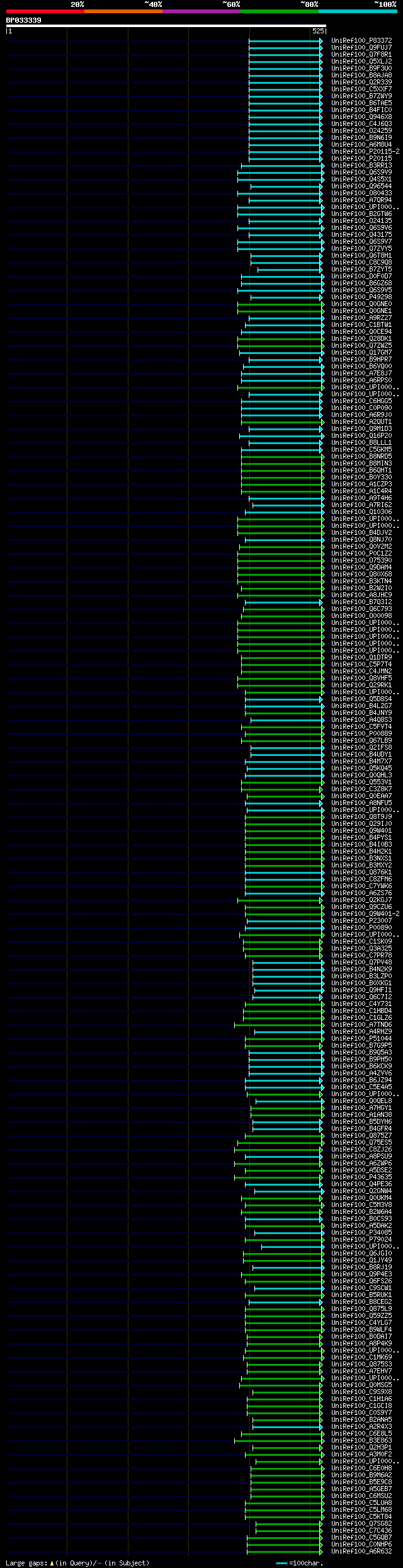The width and height of the screenshot is (403, 1568).
Task: Click the orange ~40% identity legend segment
Action: (x=123, y=11)
